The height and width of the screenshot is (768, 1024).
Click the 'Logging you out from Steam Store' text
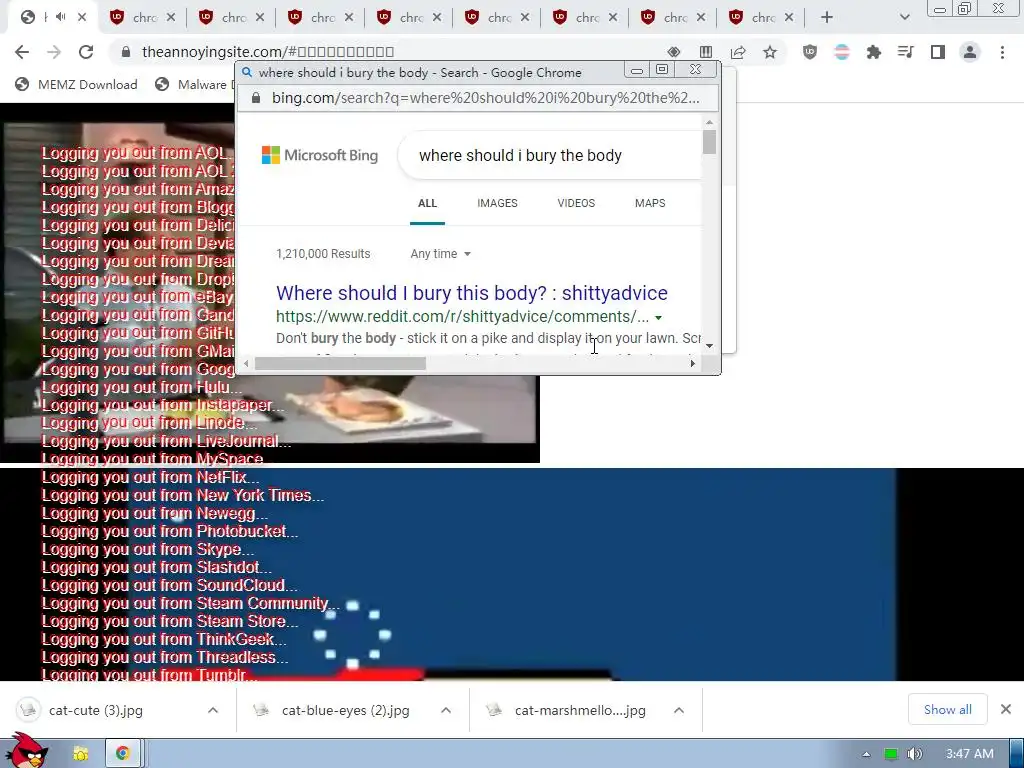click(170, 621)
